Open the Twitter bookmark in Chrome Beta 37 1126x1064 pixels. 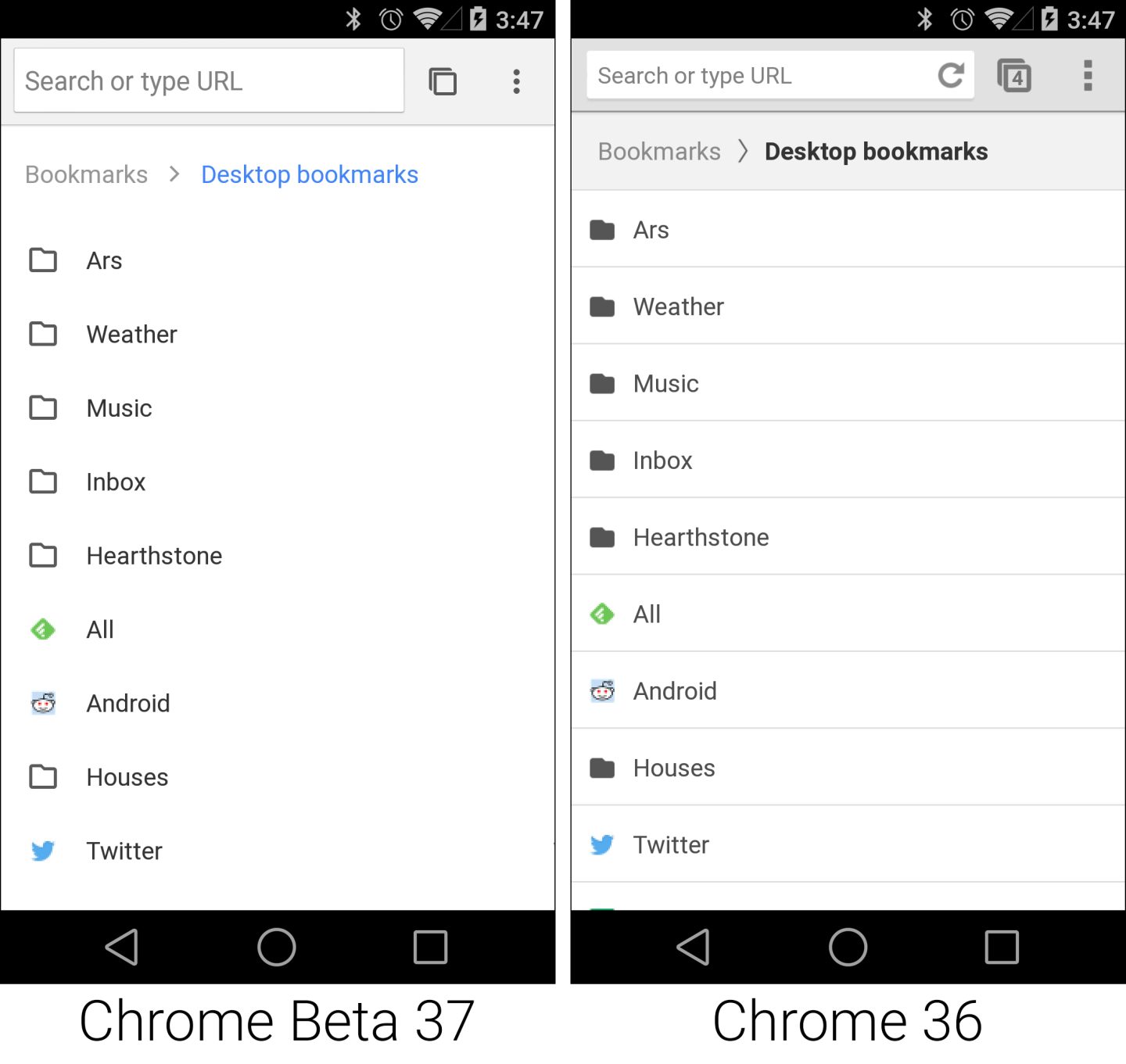click(124, 851)
